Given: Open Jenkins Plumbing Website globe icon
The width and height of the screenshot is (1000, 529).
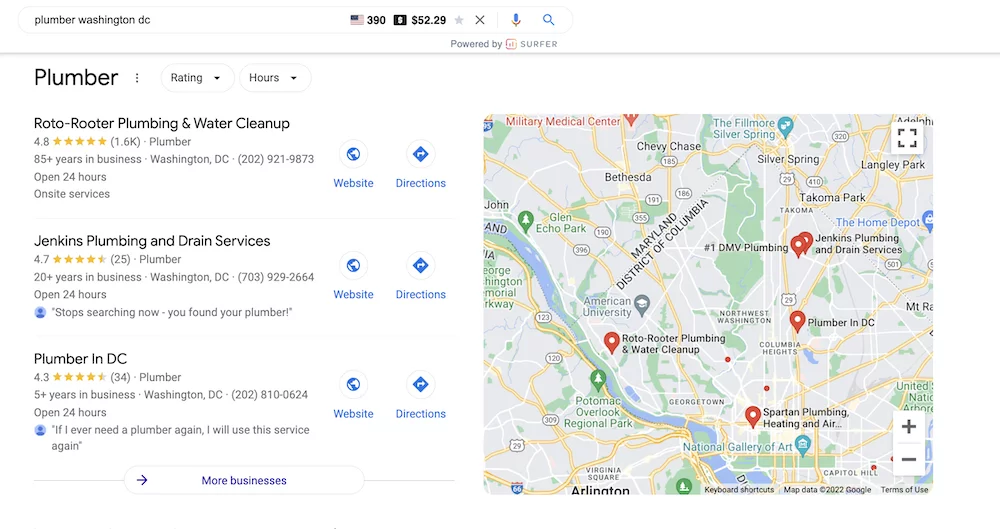Looking at the screenshot, I should [353, 265].
